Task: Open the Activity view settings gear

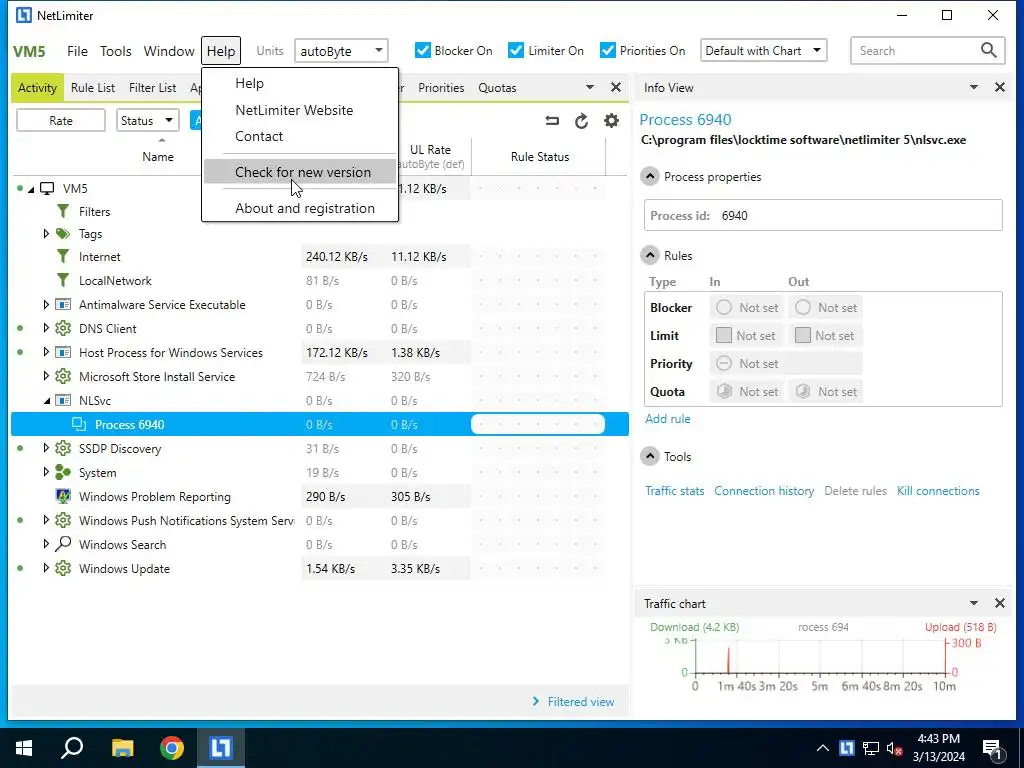Action: click(x=611, y=121)
